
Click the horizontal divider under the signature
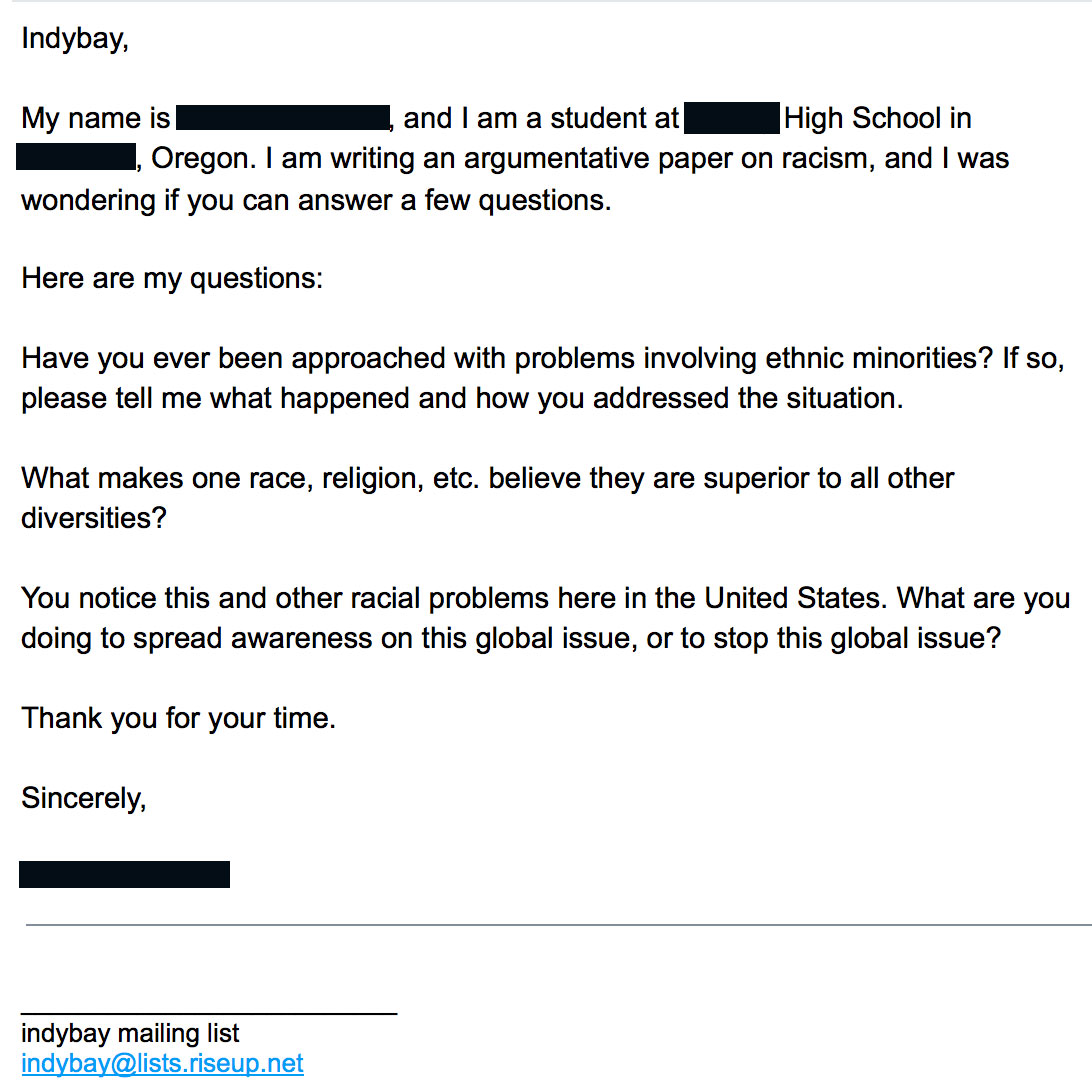(x=559, y=925)
